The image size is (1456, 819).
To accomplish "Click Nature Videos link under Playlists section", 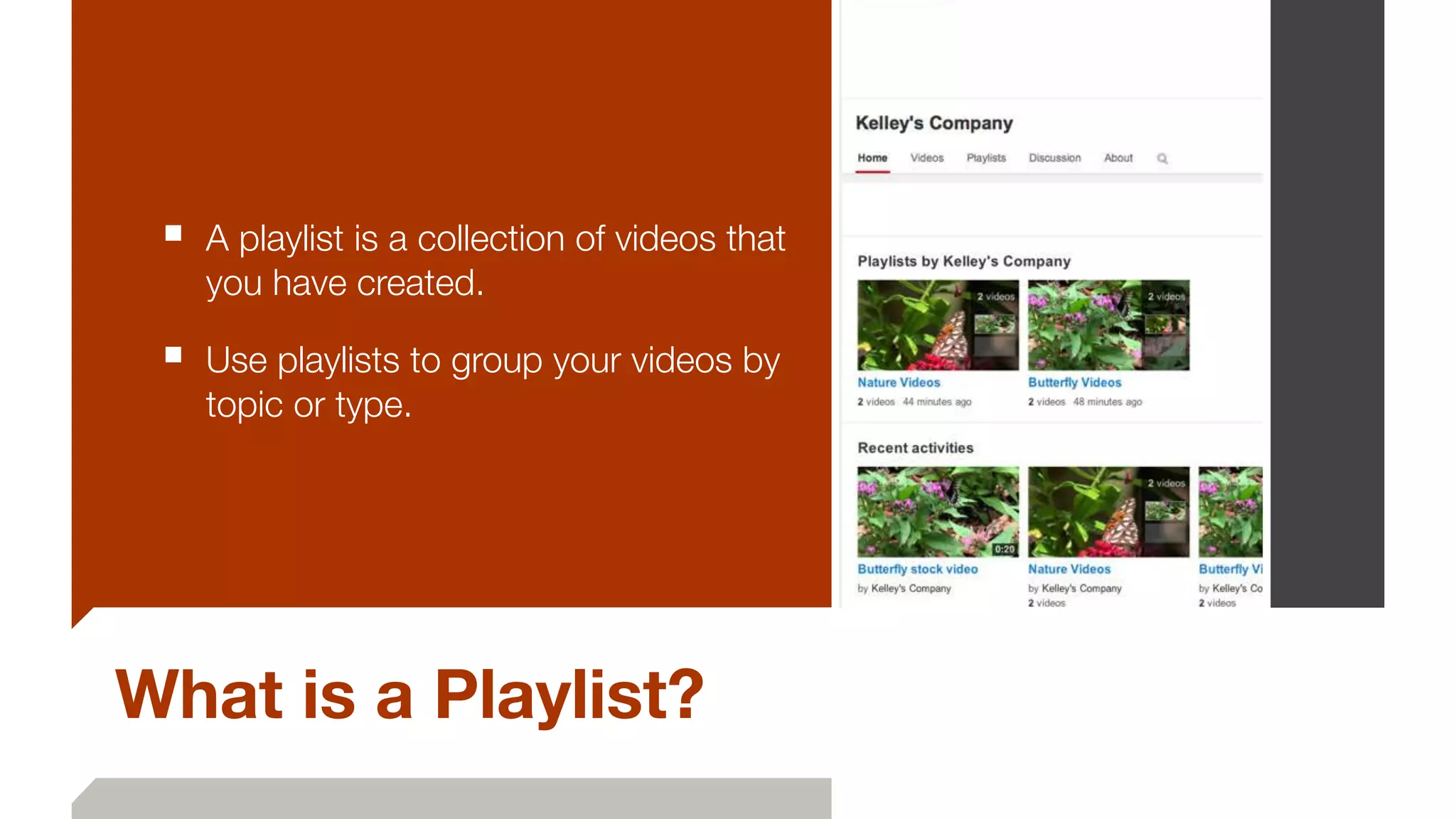I will 899,382.
